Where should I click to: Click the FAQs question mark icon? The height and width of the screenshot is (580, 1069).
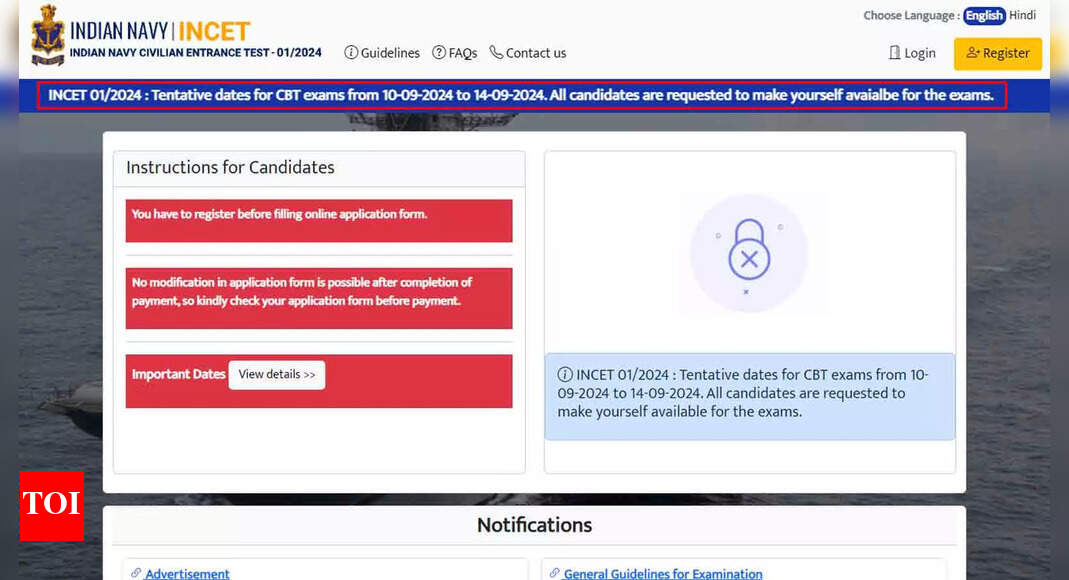click(439, 52)
